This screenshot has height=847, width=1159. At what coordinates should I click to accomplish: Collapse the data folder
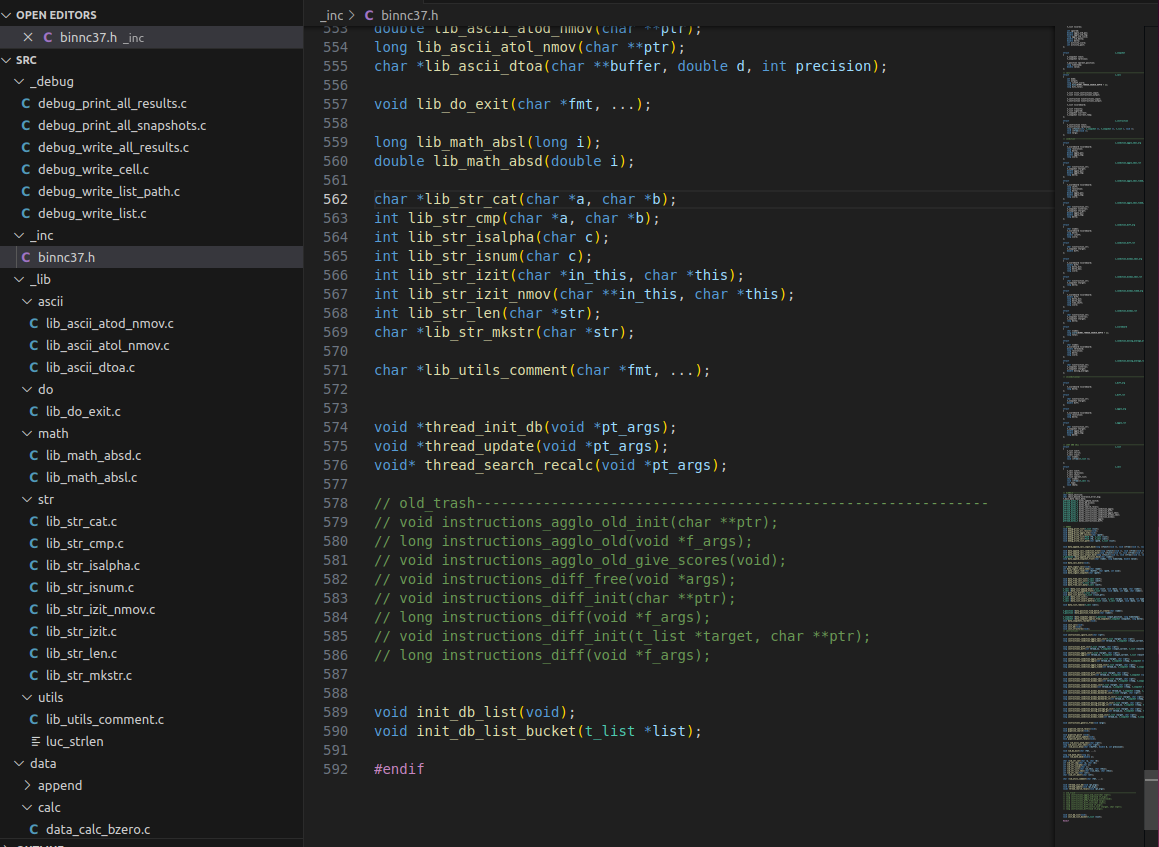[19, 763]
